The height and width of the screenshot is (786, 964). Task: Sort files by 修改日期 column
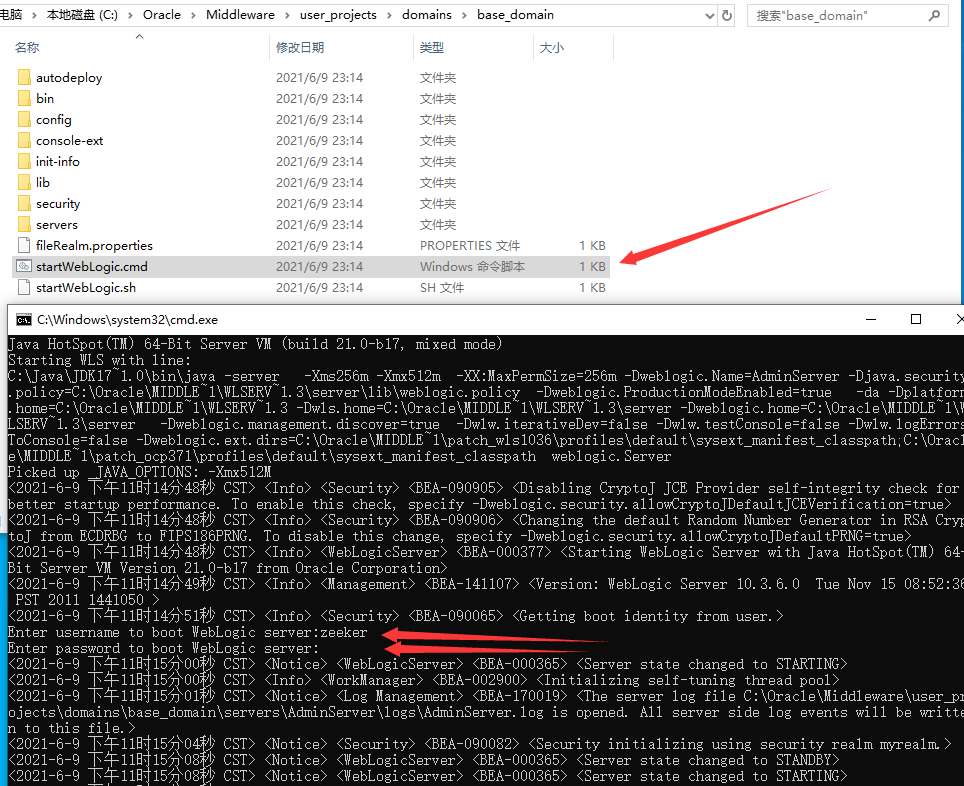(300, 47)
